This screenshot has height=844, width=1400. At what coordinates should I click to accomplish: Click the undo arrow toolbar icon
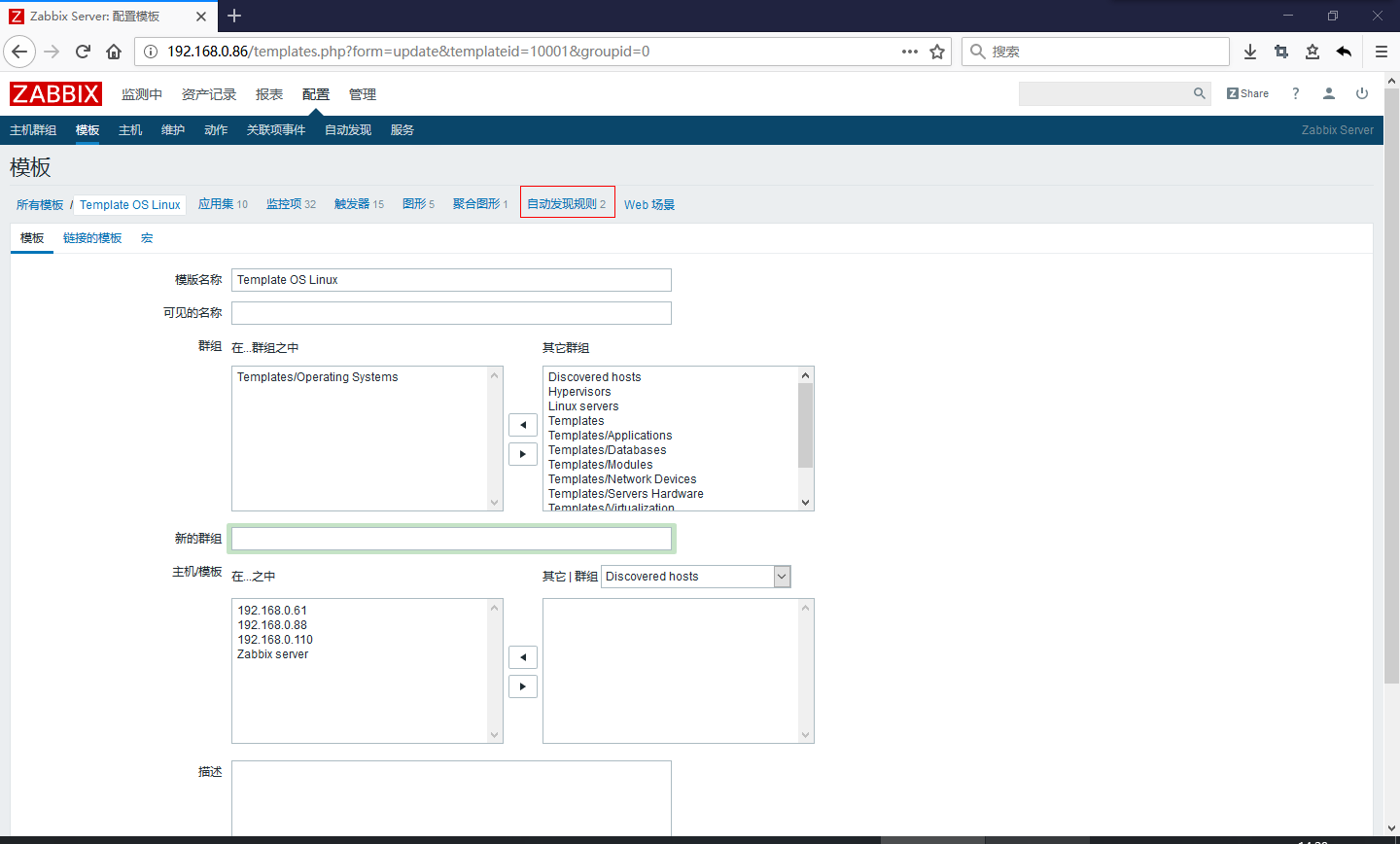(x=1344, y=52)
